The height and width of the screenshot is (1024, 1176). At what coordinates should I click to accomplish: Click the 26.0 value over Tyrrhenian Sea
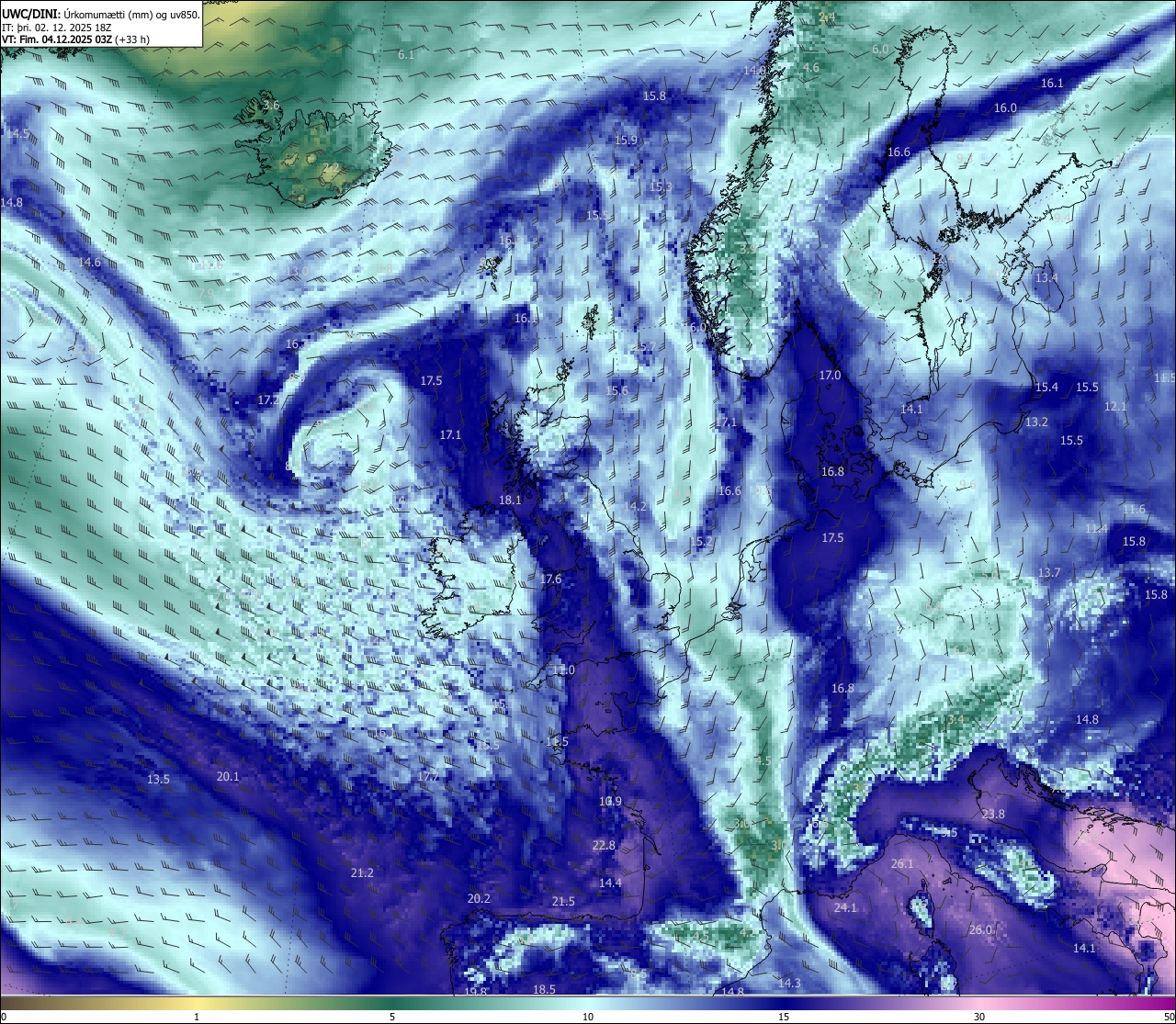point(980,930)
